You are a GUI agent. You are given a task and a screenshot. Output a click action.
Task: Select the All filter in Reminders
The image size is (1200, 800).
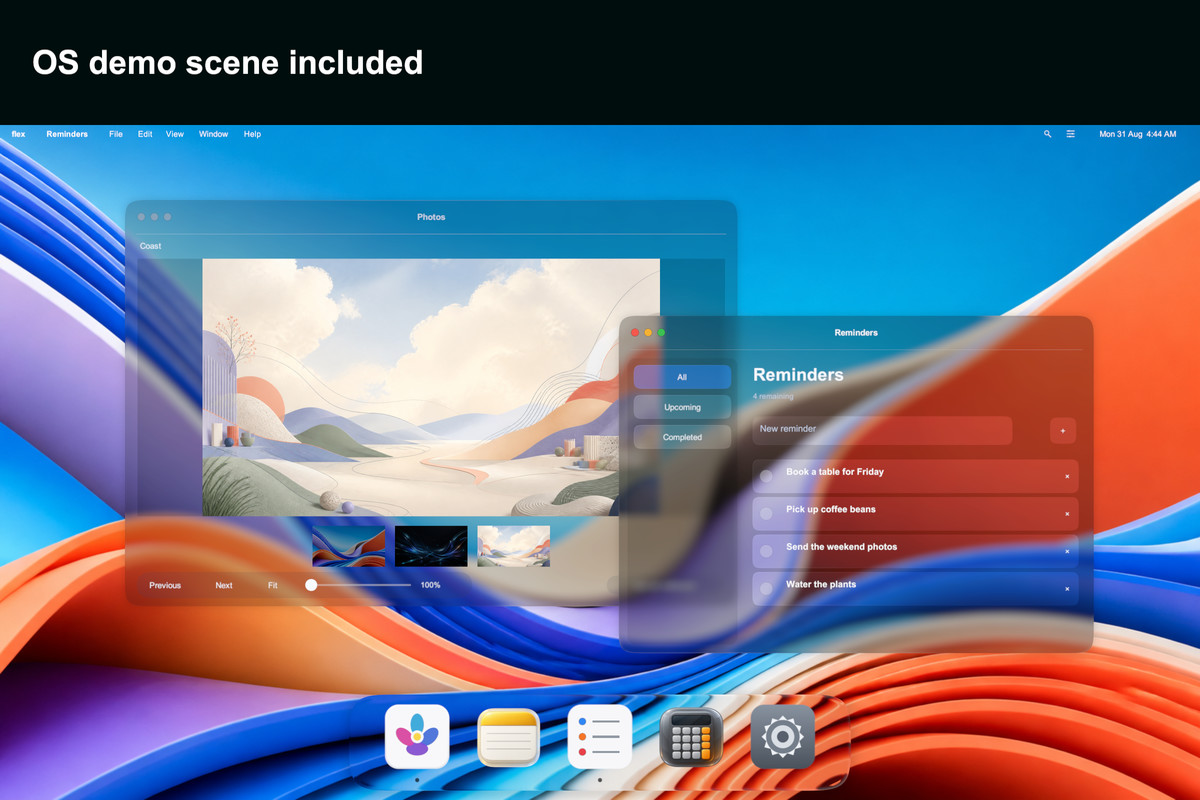point(682,377)
